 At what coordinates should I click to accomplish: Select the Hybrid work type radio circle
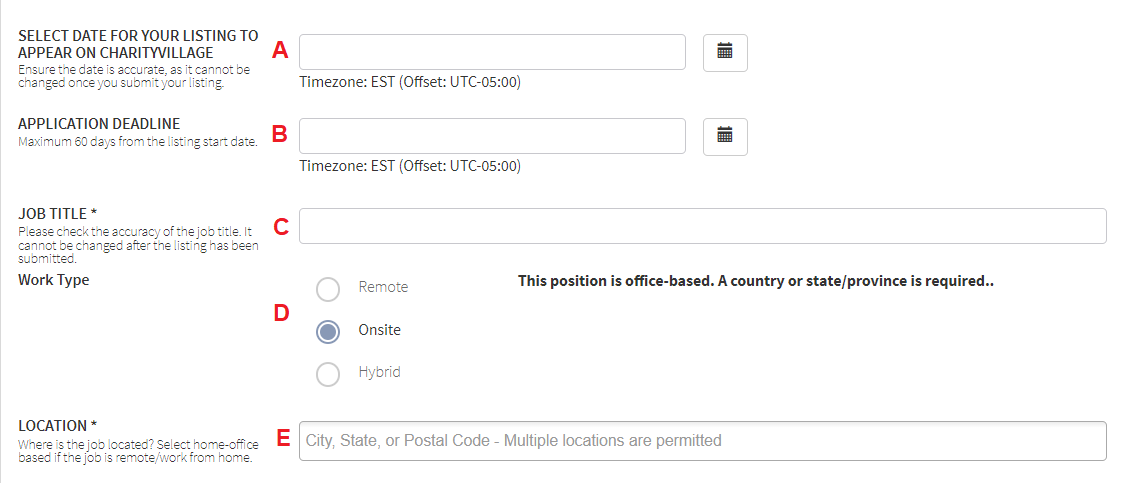pos(328,373)
